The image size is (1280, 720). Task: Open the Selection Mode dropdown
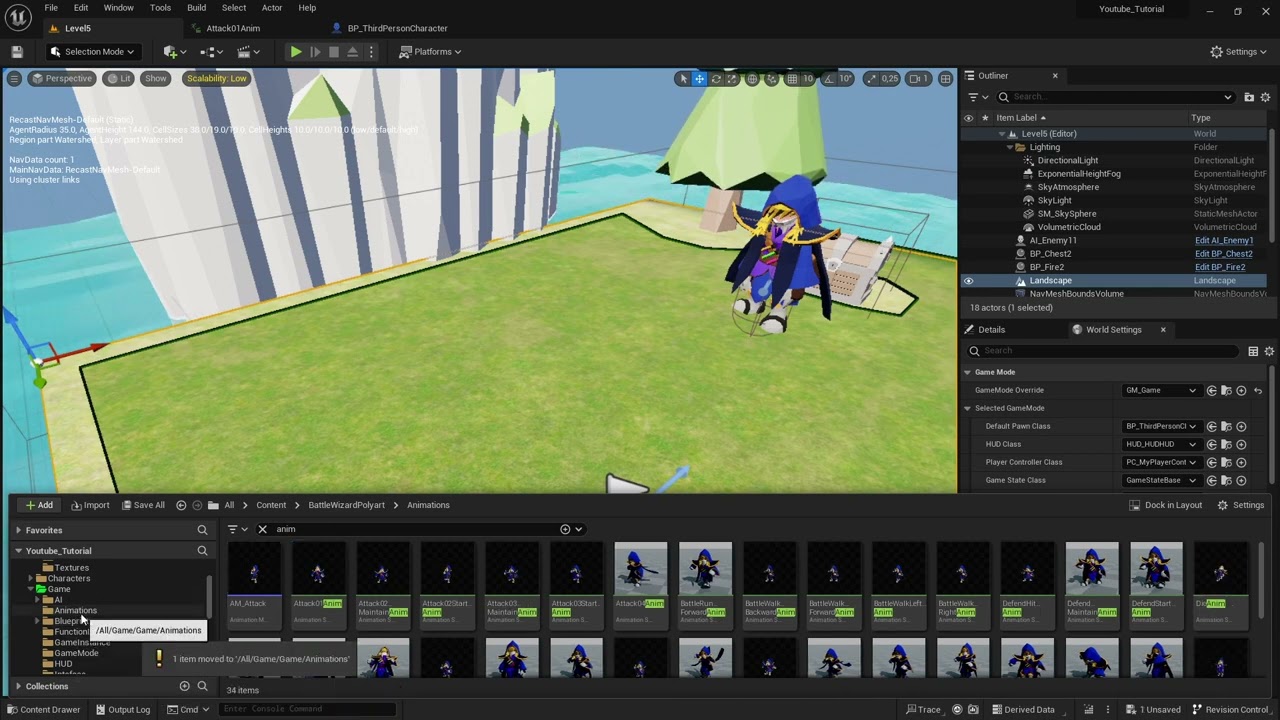tap(92, 52)
